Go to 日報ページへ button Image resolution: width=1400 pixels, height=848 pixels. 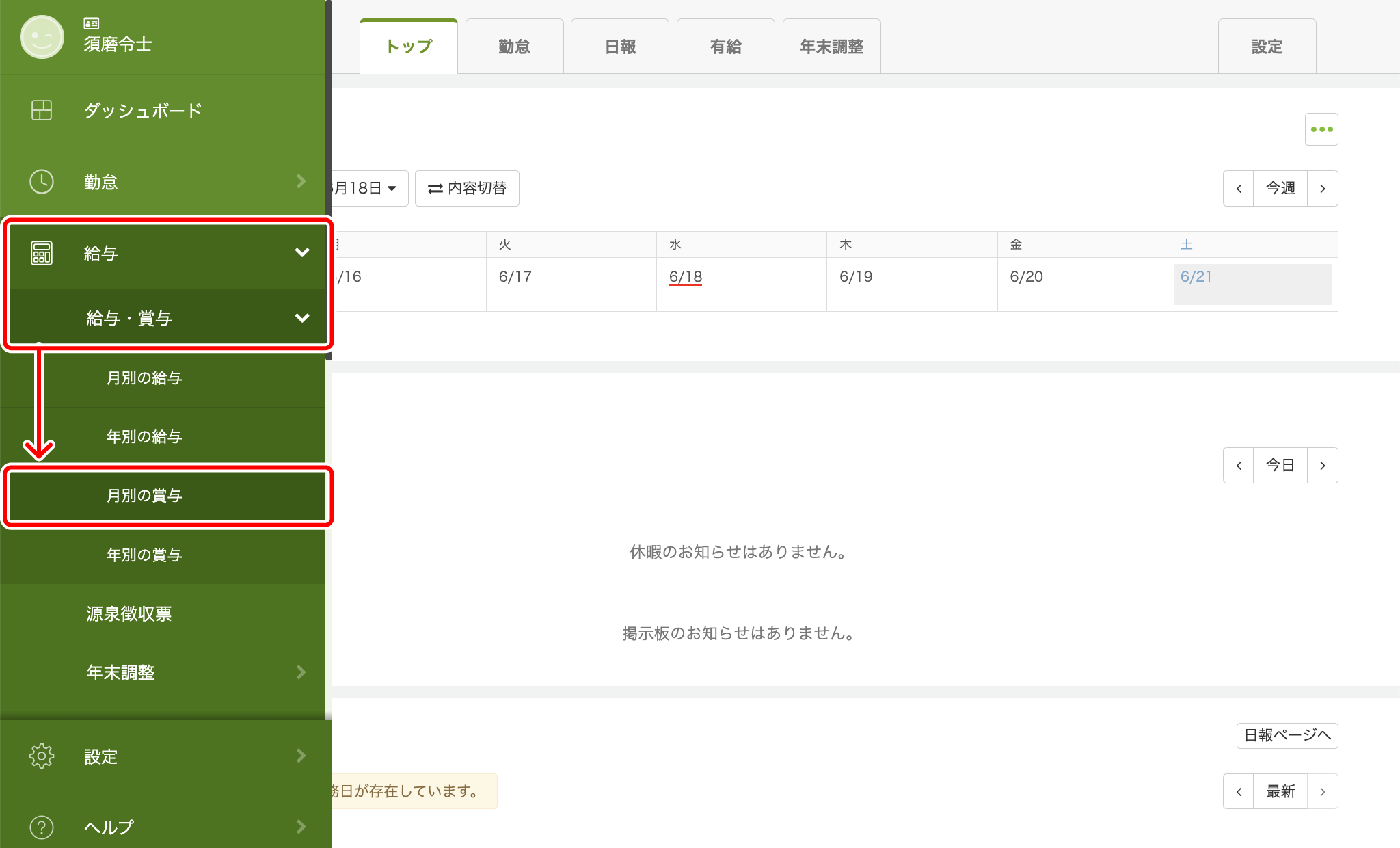coord(1287,735)
